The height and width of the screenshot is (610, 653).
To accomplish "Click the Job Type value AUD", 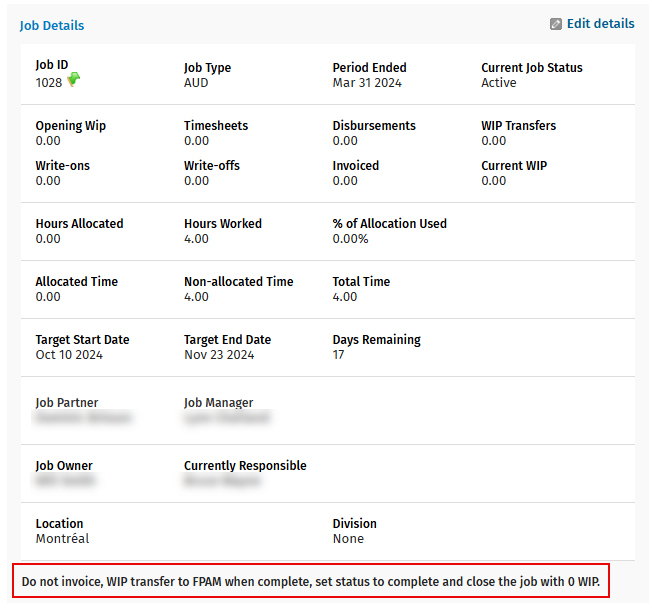I will [196, 83].
